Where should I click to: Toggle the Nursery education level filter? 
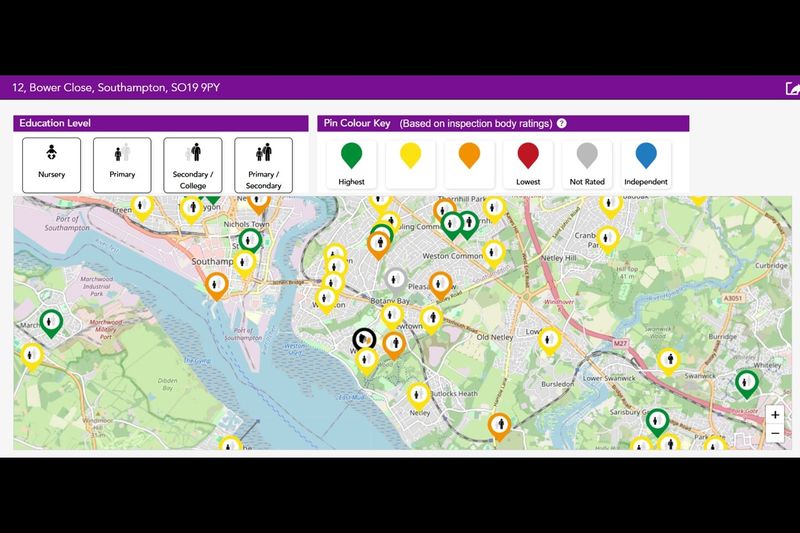click(51, 165)
